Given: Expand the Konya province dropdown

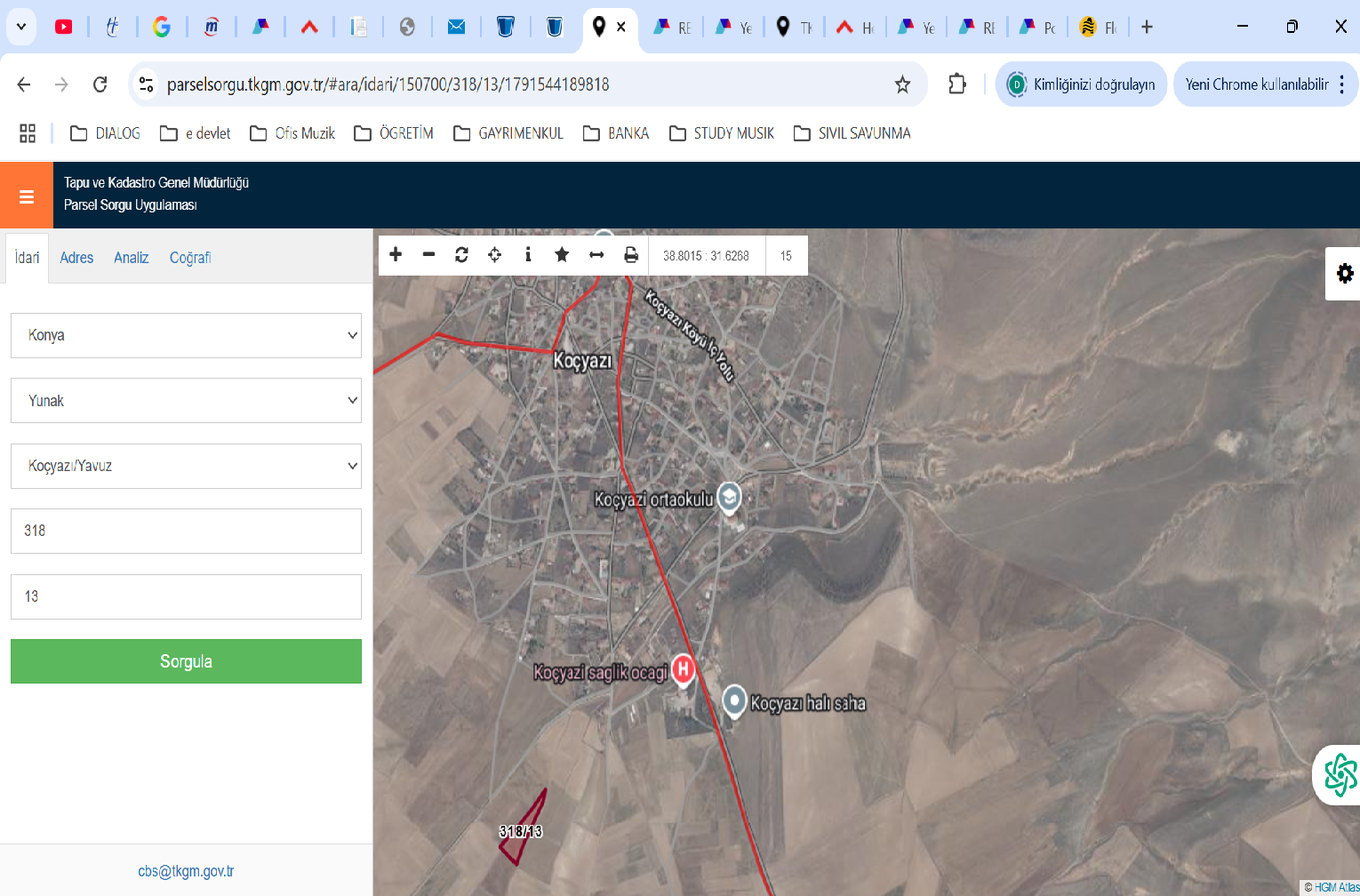Looking at the screenshot, I should click(186, 335).
